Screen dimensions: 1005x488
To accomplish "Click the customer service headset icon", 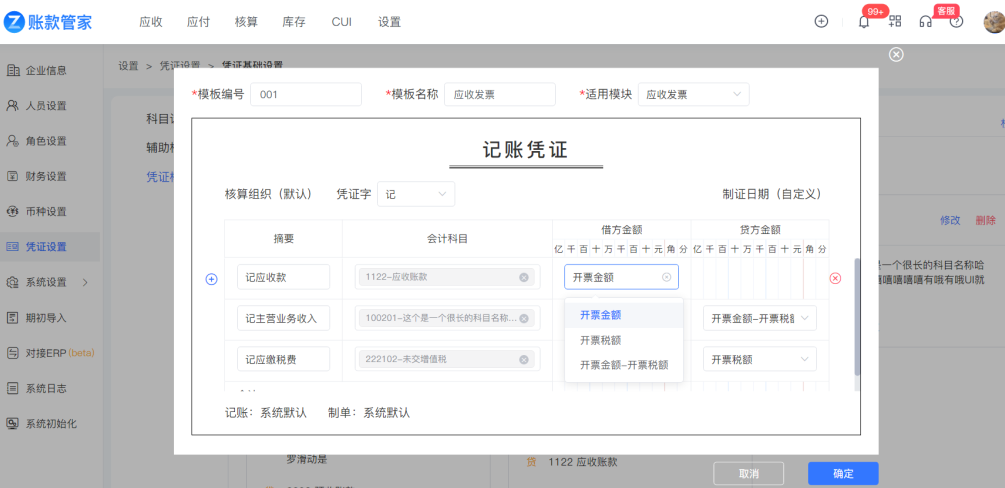I will point(926,21).
